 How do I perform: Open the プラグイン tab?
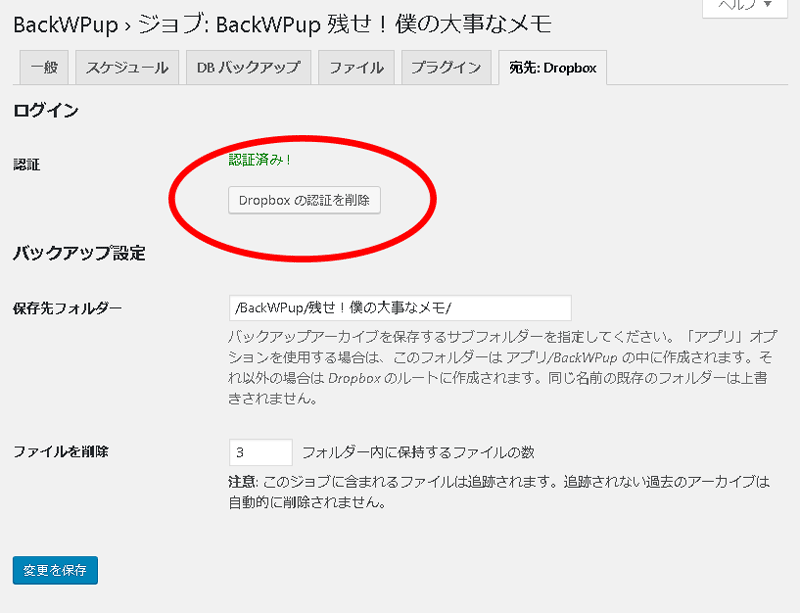pos(446,67)
